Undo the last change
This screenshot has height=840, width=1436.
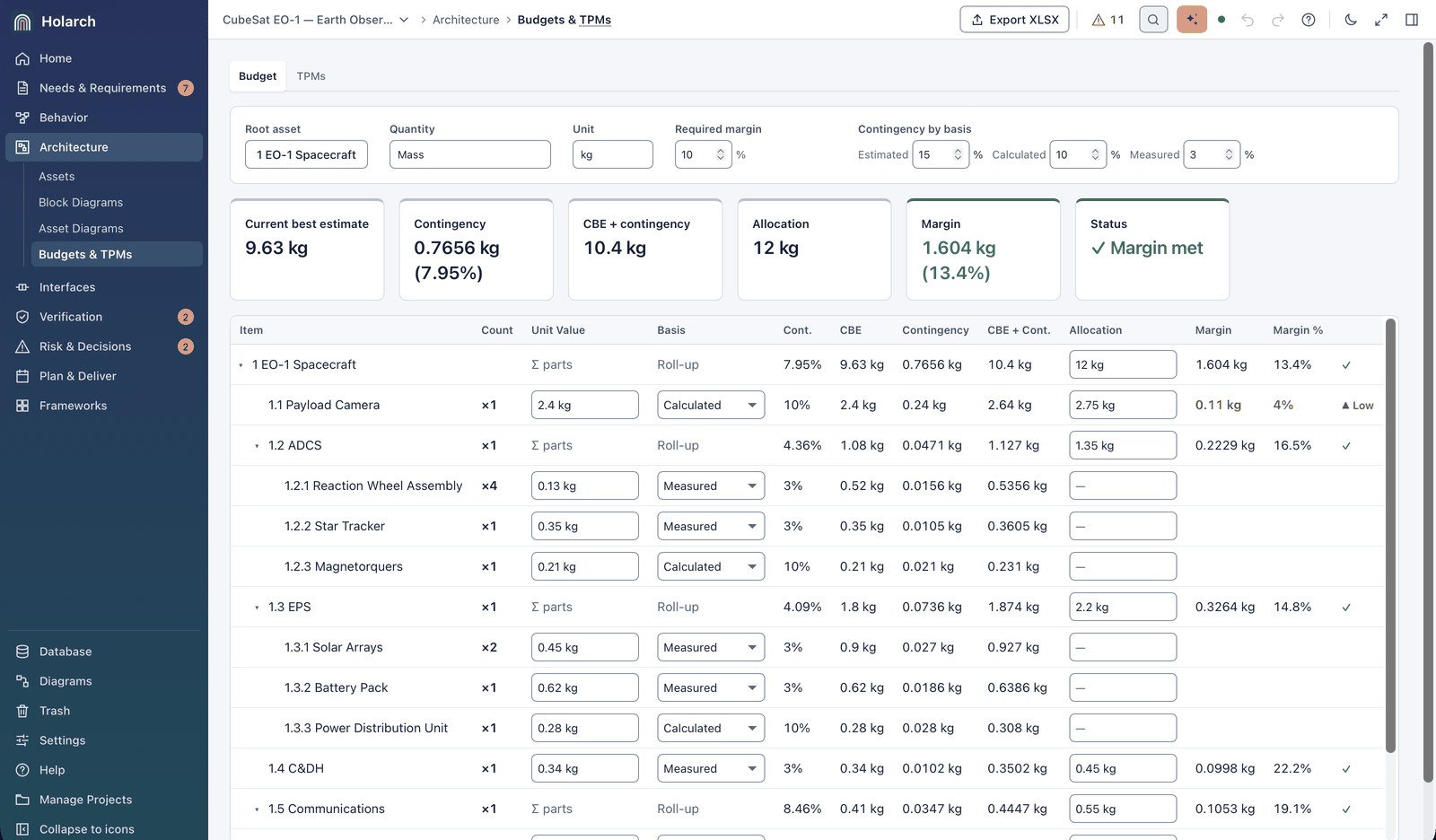[x=1248, y=20]
